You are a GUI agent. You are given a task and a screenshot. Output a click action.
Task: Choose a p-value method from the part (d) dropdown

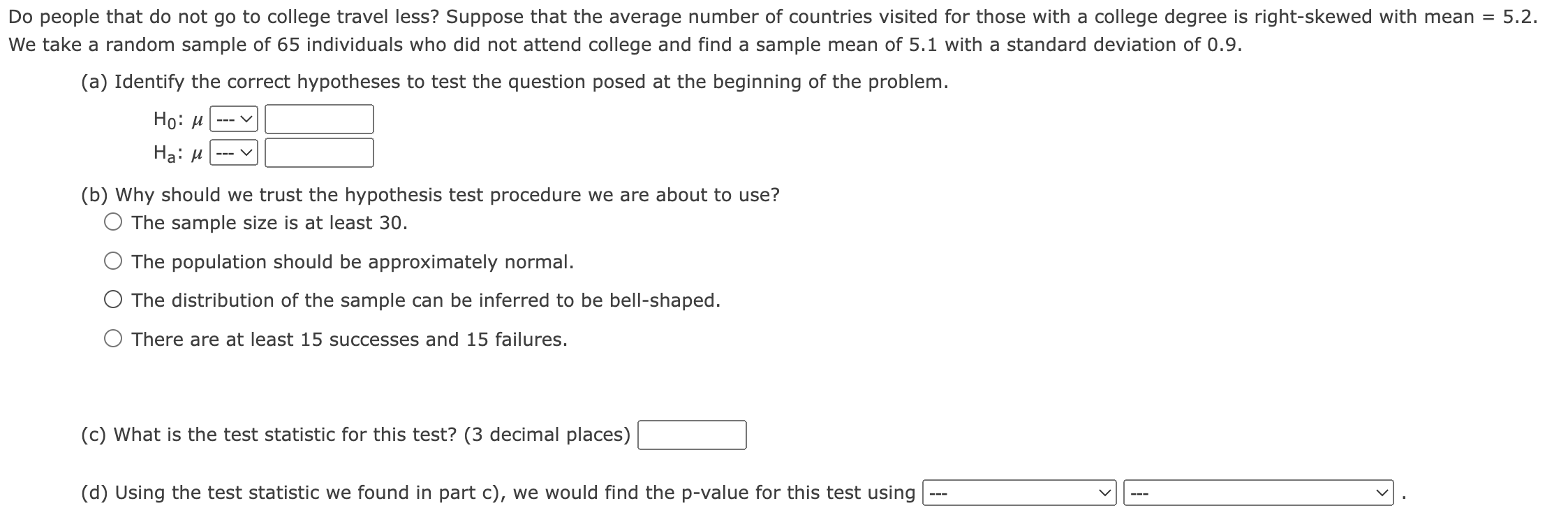[x=1017, y=493]
